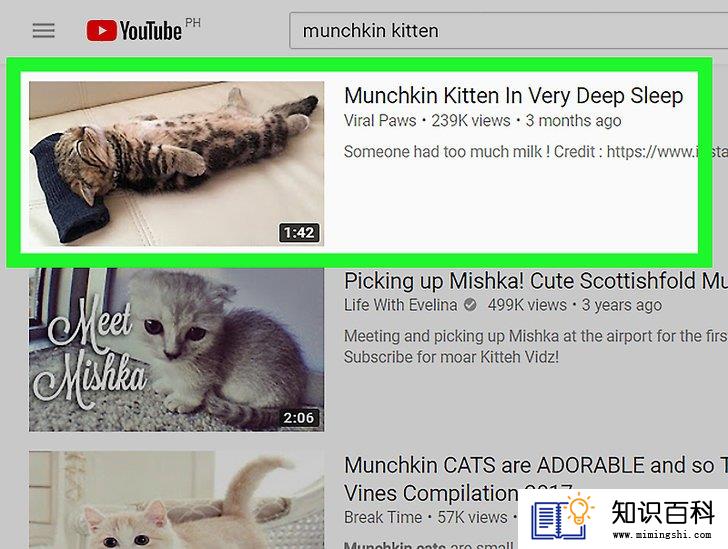Open Munchkin CATS are ADORABLE video title
The width and height of the screenshot is (728, 549).
tap(536, 478)
